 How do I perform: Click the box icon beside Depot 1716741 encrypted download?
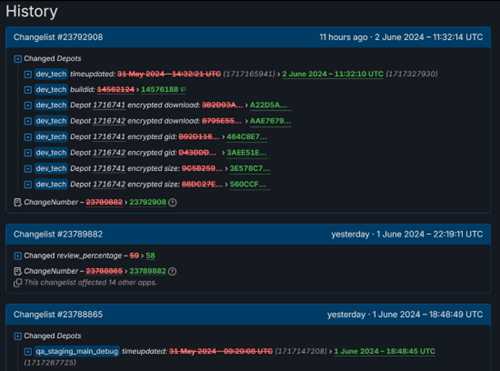pyautogui.click(x=28, y=105)
